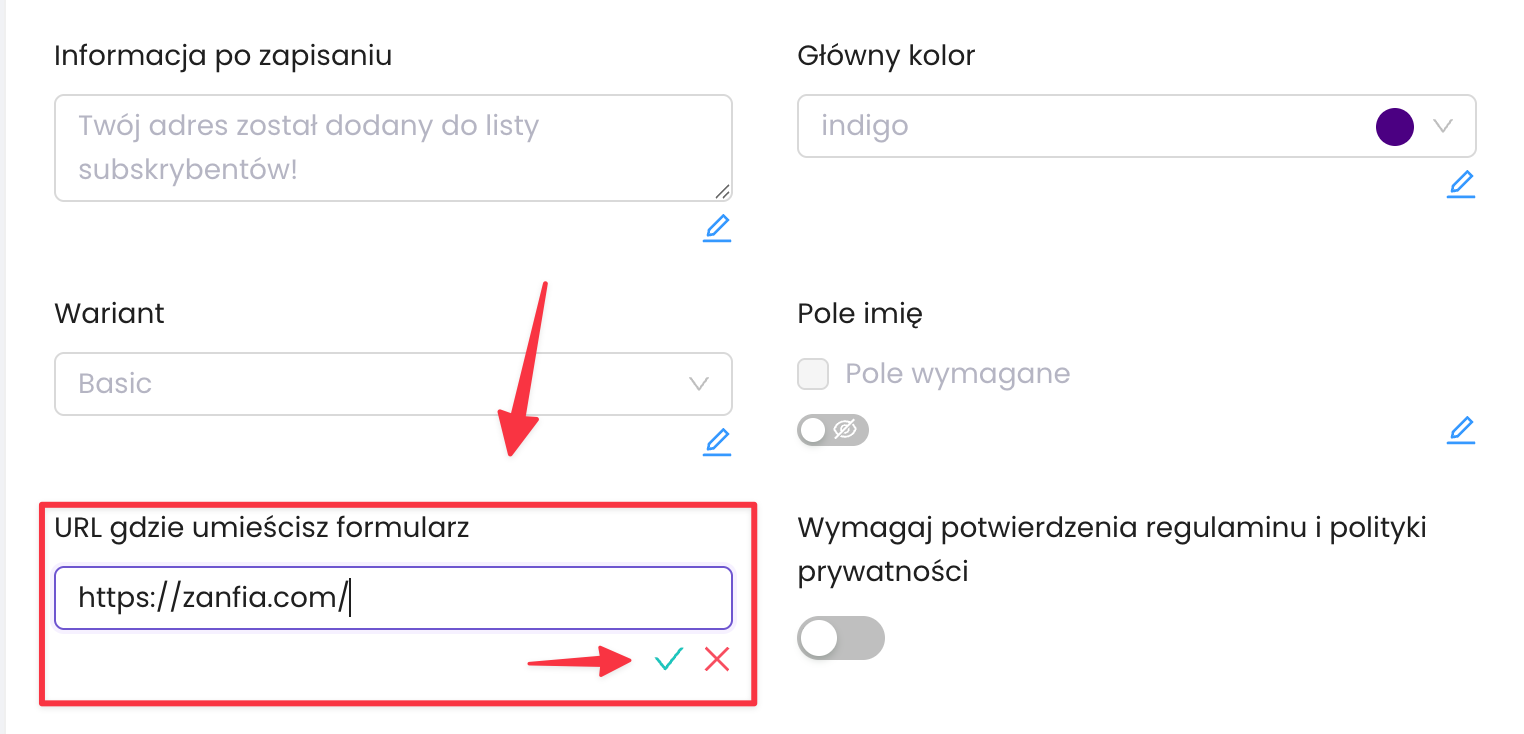Click into the Informacja po zapisaniu textarea
The image size is (1524, 734).
point(393,148)
